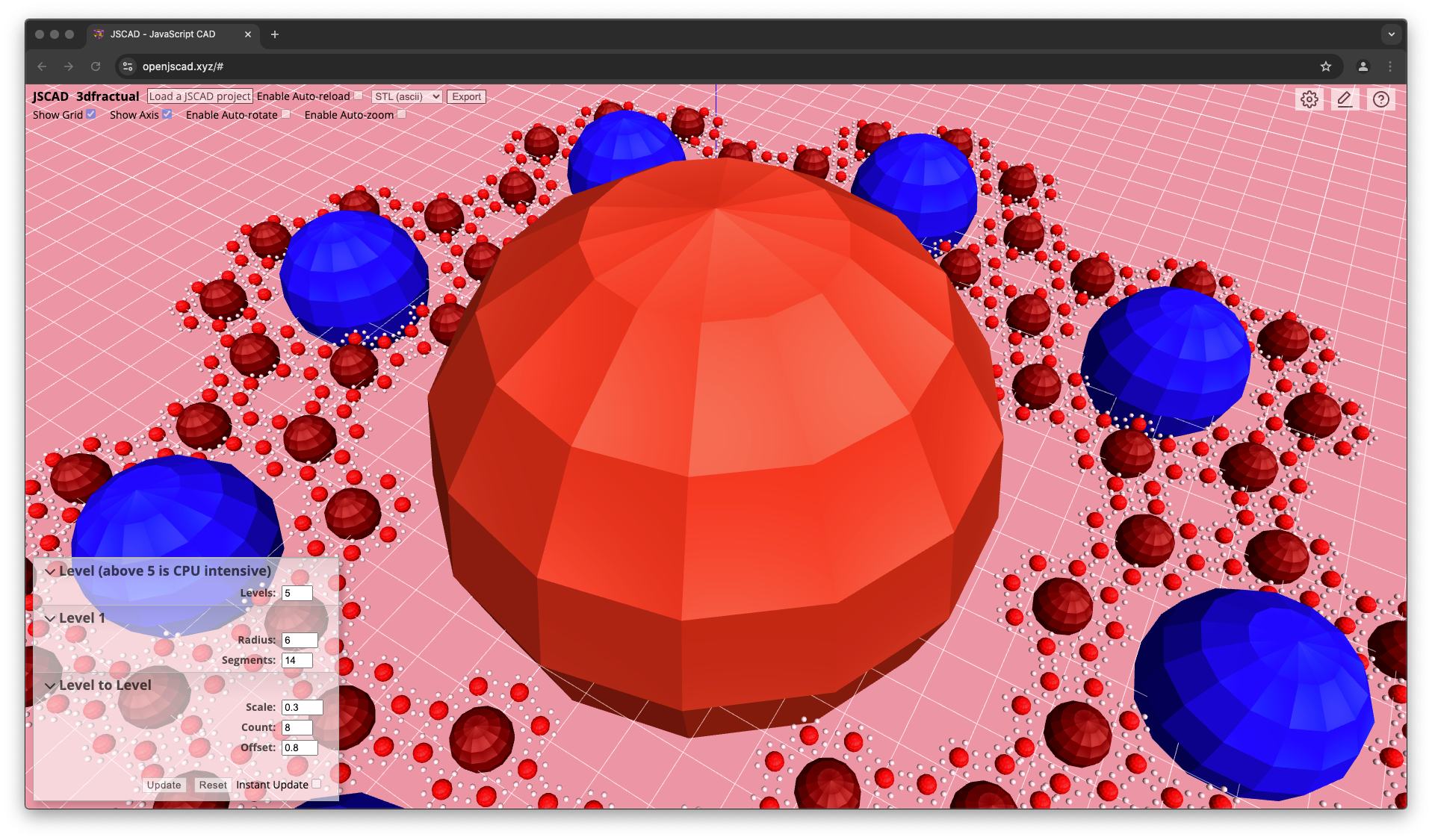Click the Levels input field
1432x840 pixels.
[297, 593]
